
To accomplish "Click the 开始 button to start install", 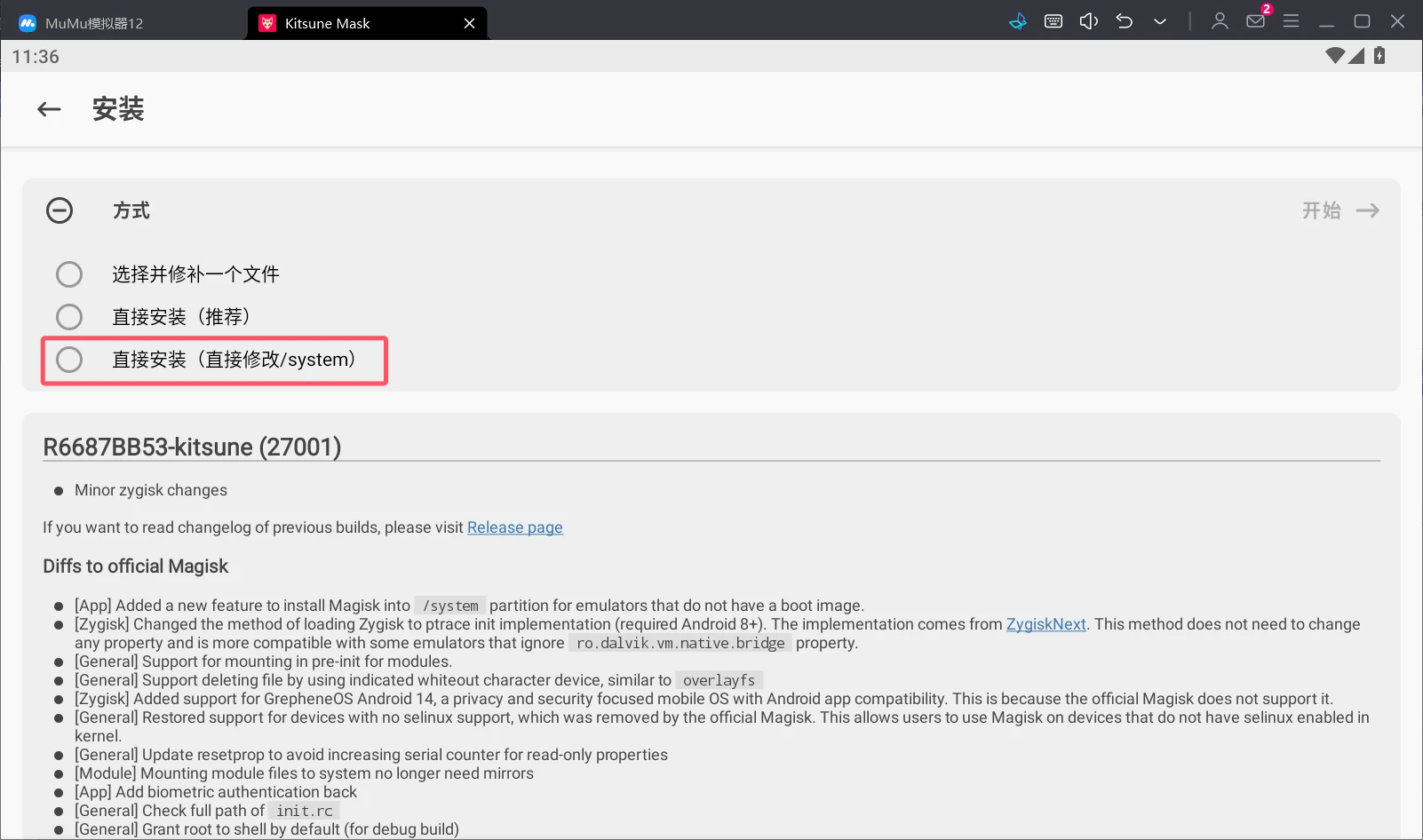I will coord(1340,210).
